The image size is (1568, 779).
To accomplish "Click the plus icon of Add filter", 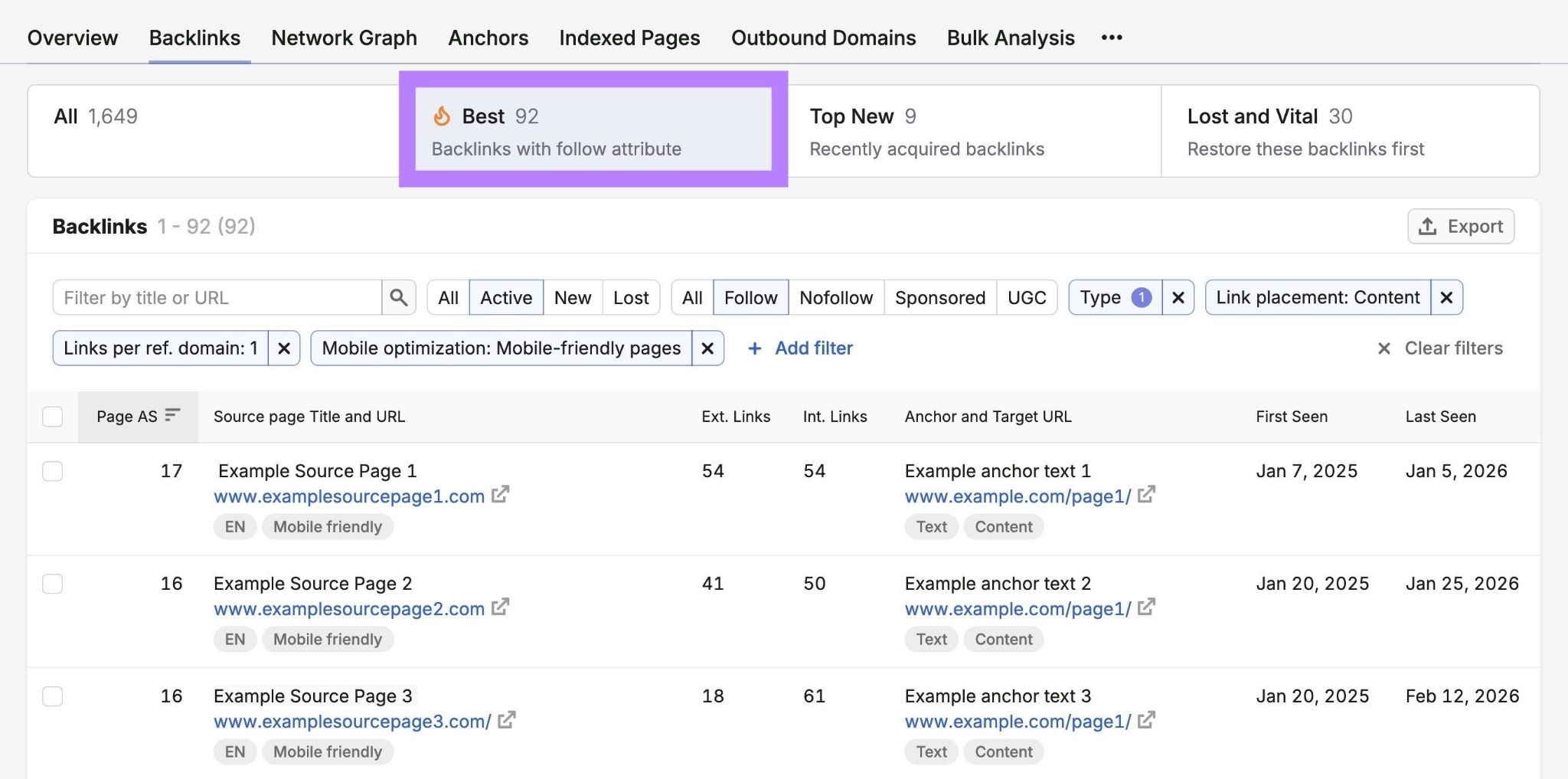I will pyautogui.click(x=755, y=349).
